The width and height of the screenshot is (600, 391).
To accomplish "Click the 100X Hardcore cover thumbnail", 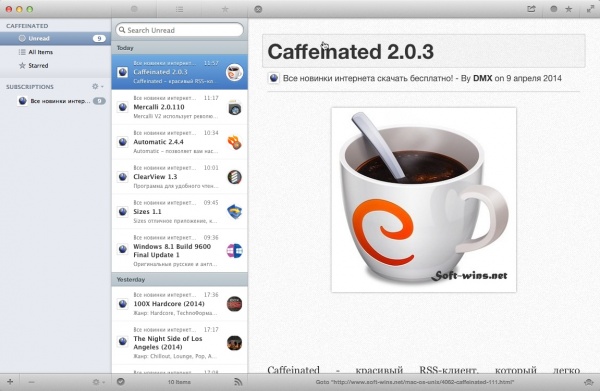I will coord(234,304).
